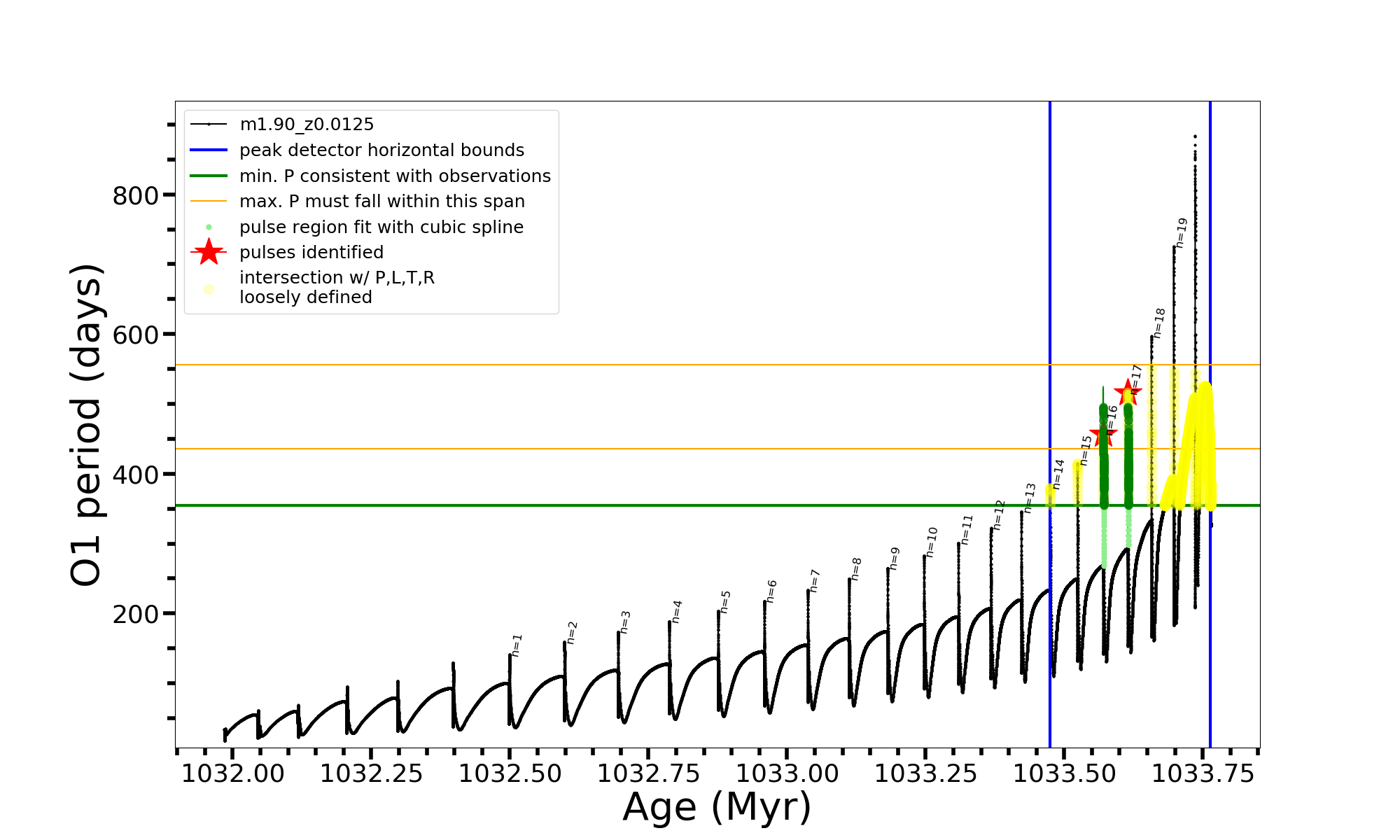
Task: Click the orange line swatch in legend
Action: click(x=209, y=202)
